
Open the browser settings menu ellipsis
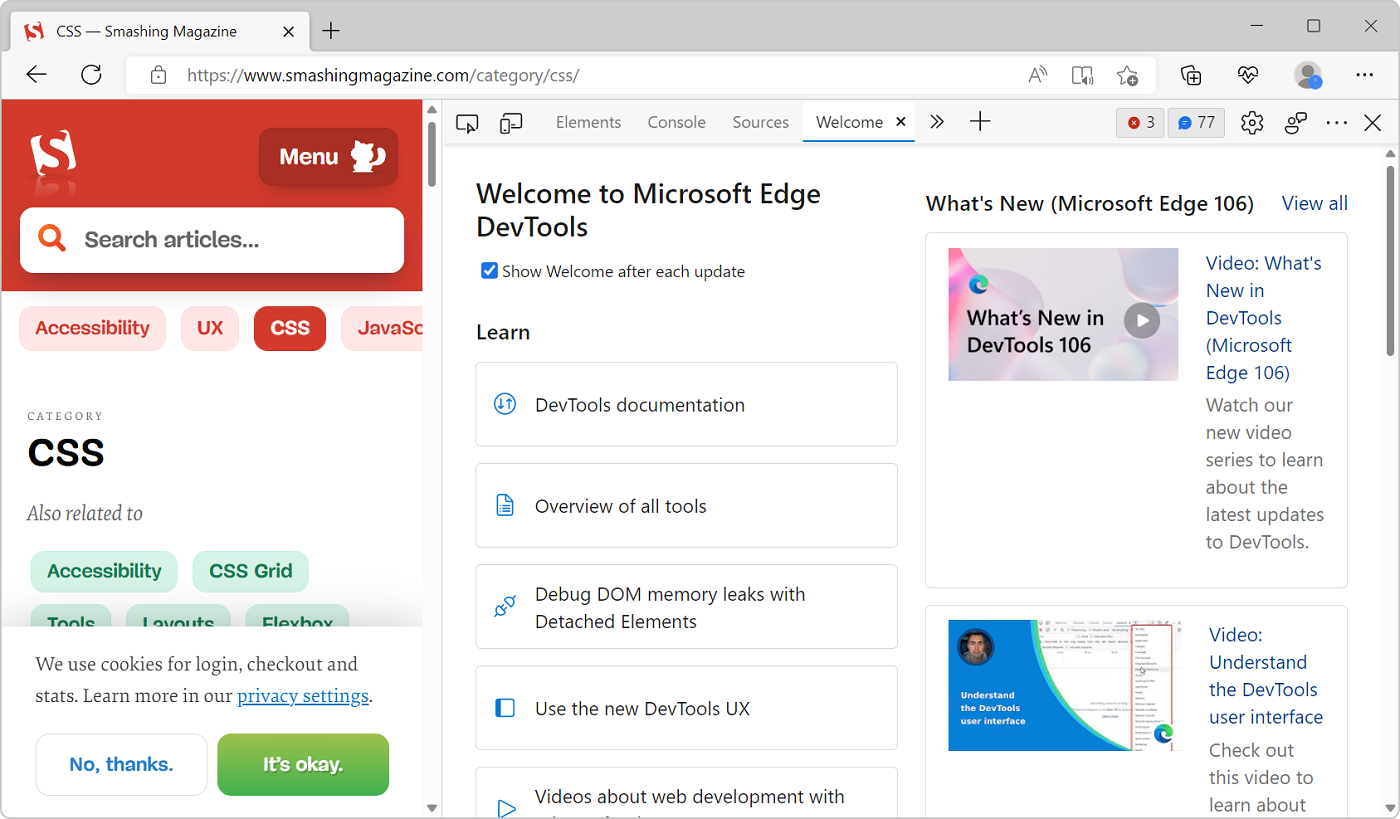pyautogui.click(x=1364, y=75)
